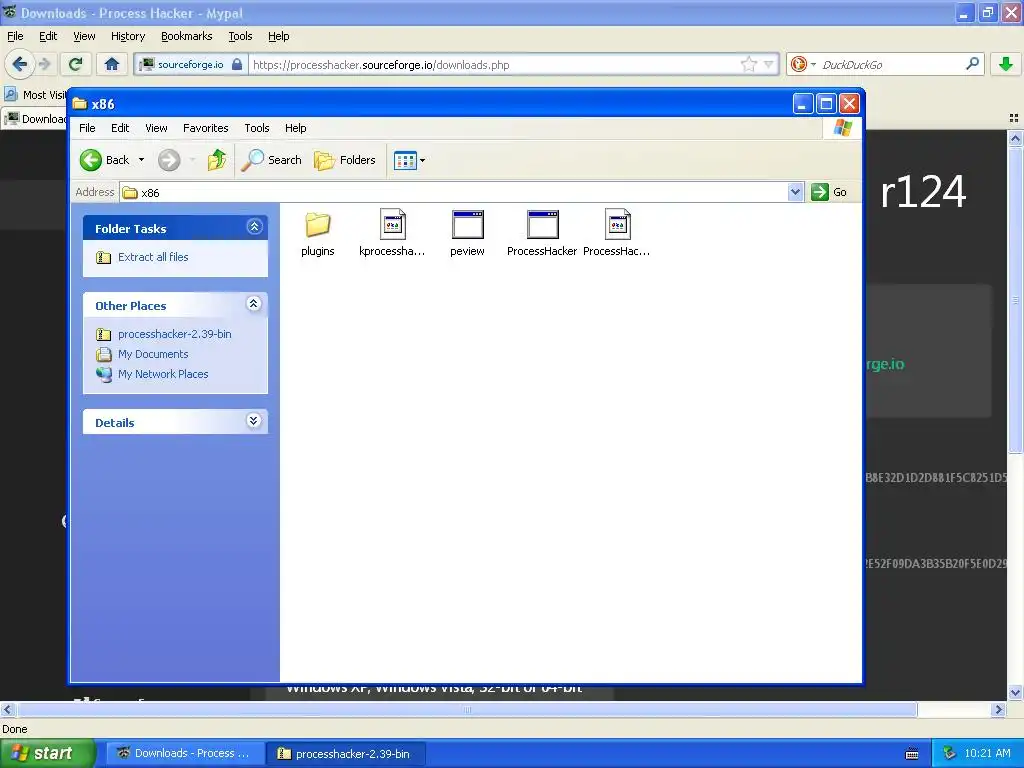Open the Views icon in Explorer toolbar
Screen dimensions: 1024x768
[x=405, y=160]
